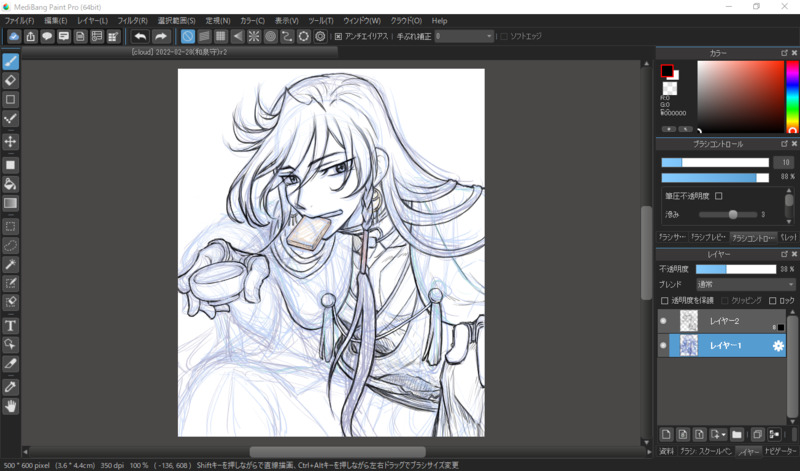
Task: Hide レイヤー1 visibility dot
Action: point(663,345)
